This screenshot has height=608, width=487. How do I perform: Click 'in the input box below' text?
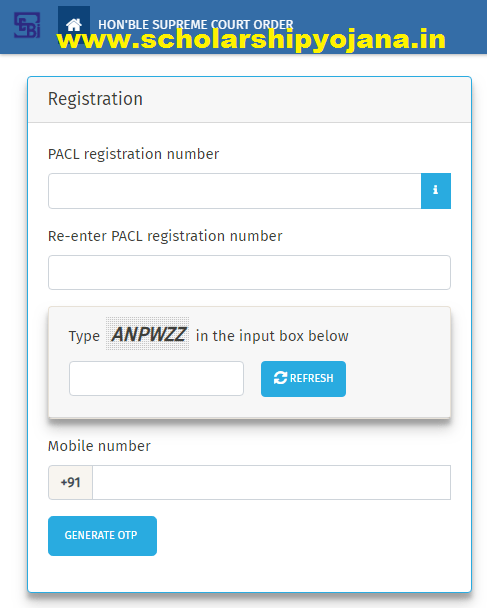click(272, 336)
